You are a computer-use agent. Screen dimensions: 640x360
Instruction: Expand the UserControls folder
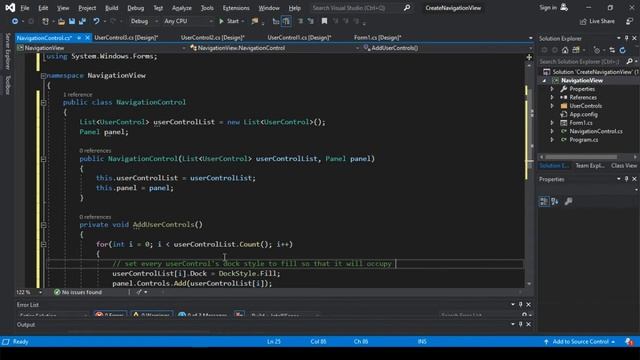[x=552, y=106]
